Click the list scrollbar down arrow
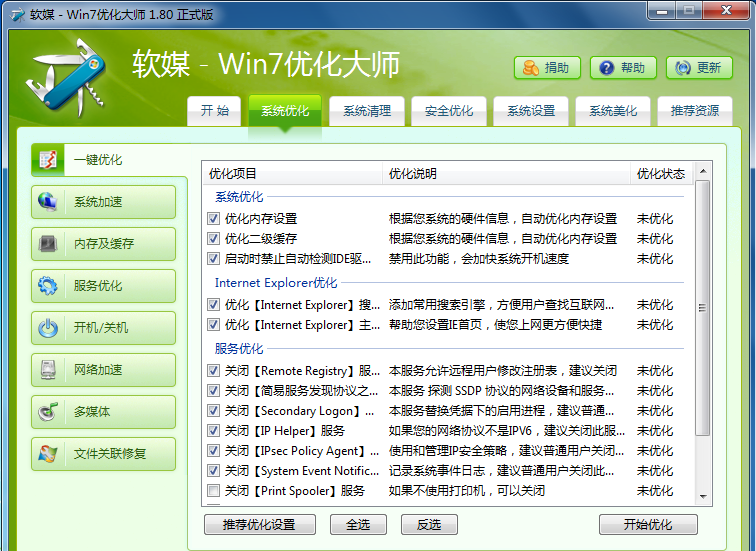The image size is (756, 551). click(703, 497)
